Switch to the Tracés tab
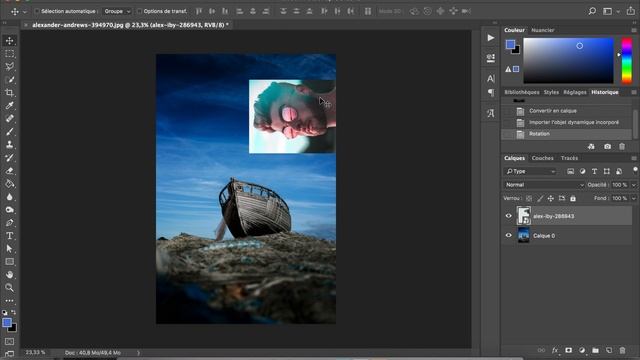 click(x=569, y=158)
